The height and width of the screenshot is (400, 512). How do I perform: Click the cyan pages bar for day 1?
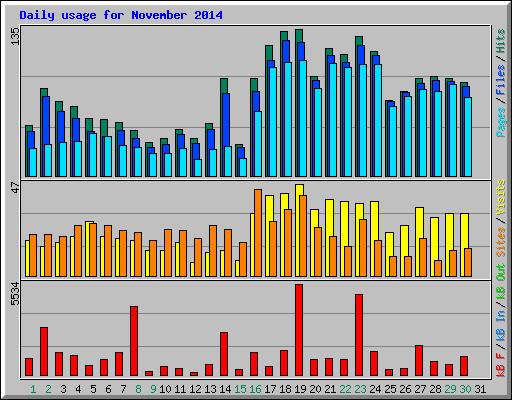(33, 162)
